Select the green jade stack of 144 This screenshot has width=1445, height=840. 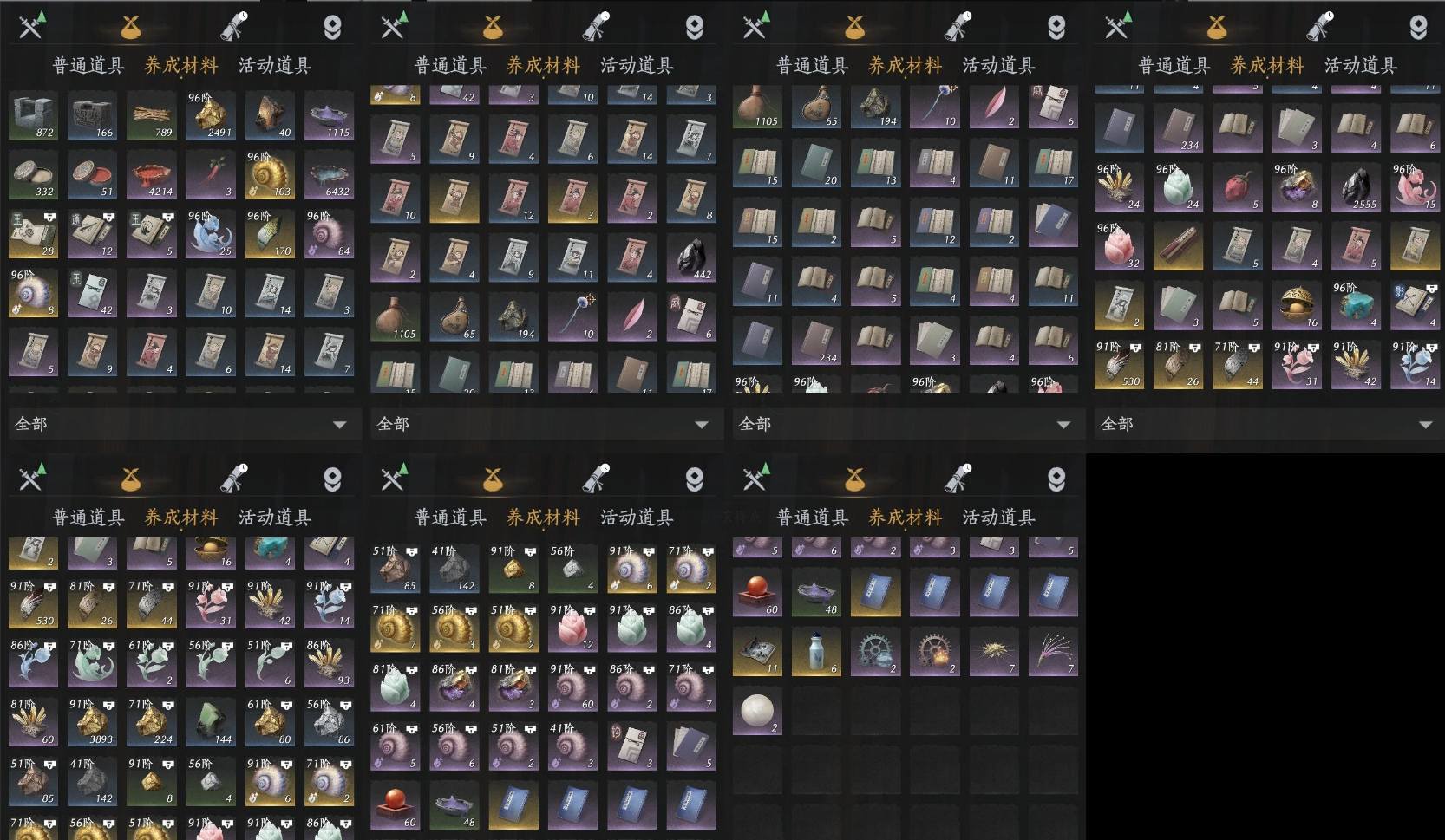(210, 722)
